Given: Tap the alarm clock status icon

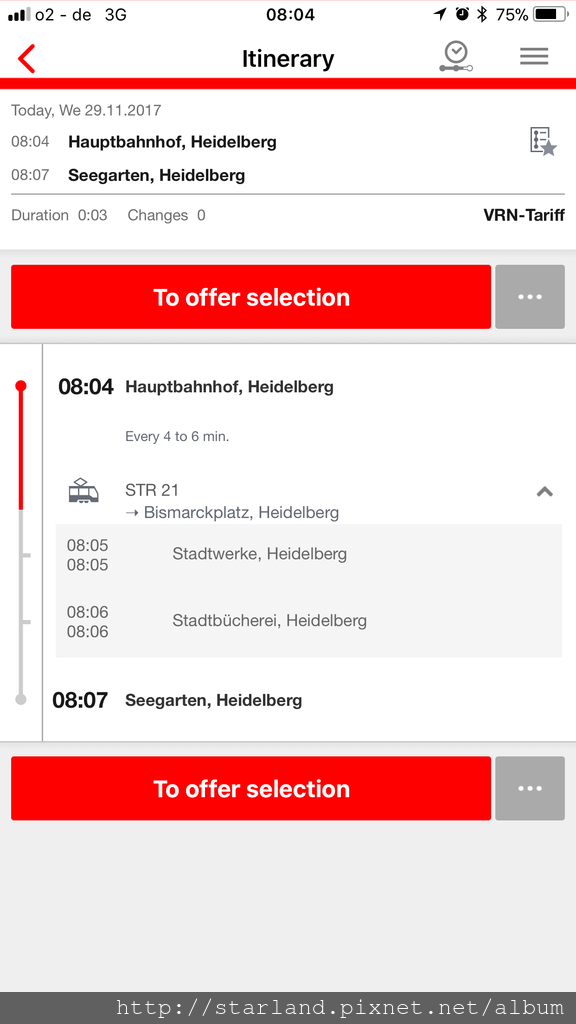Looking at the screenshot, I should click(462, 14).
